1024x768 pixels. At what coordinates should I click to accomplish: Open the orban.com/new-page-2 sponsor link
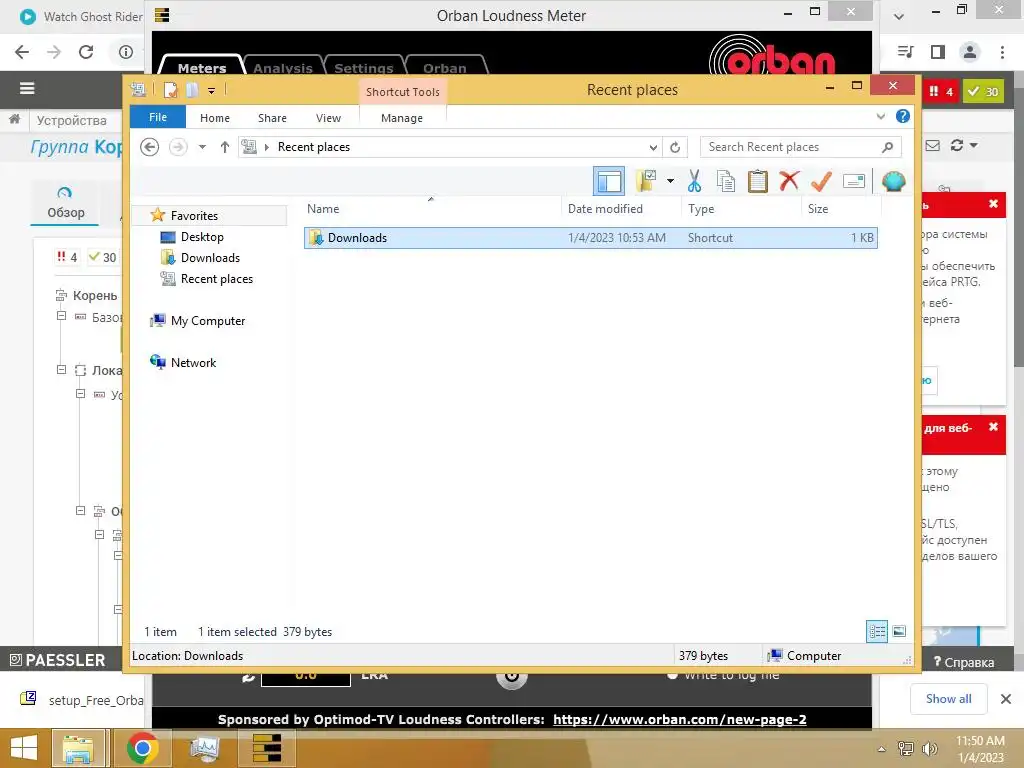(679, 720)
